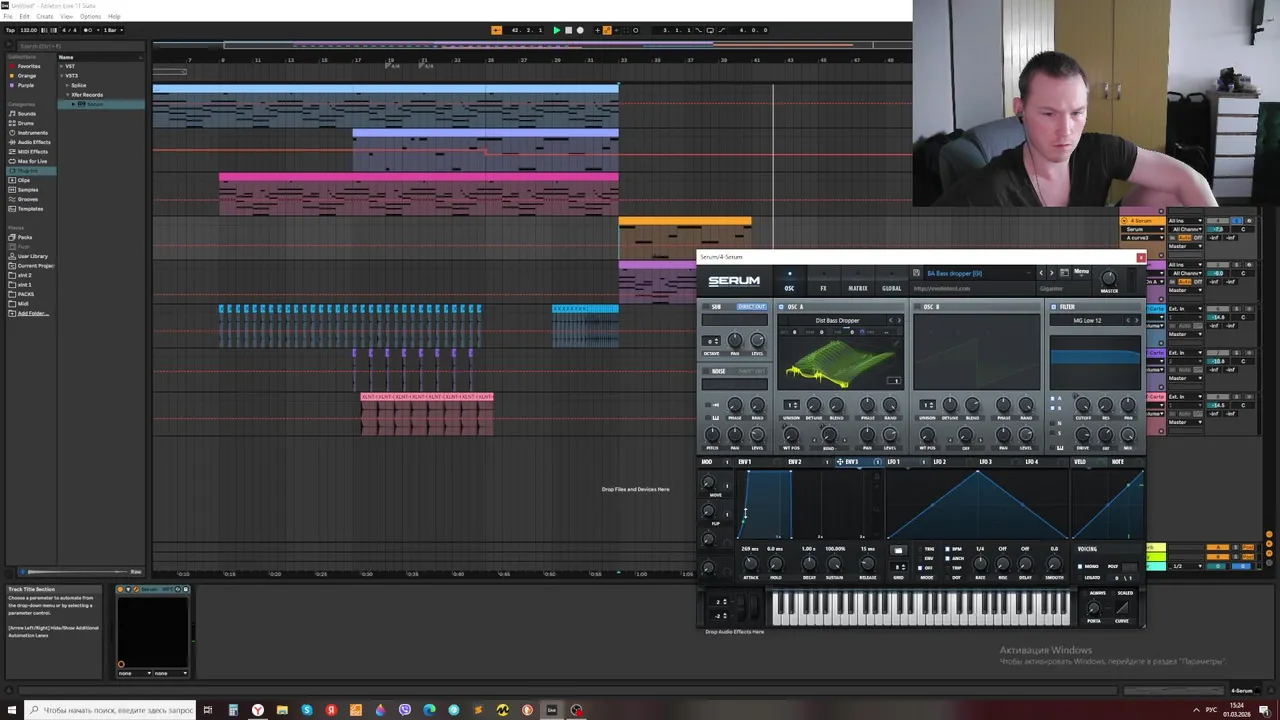This screenshot has height=720, width=1280.
Task: Open Audio Effects category
Action: click(x=34, y=142)
